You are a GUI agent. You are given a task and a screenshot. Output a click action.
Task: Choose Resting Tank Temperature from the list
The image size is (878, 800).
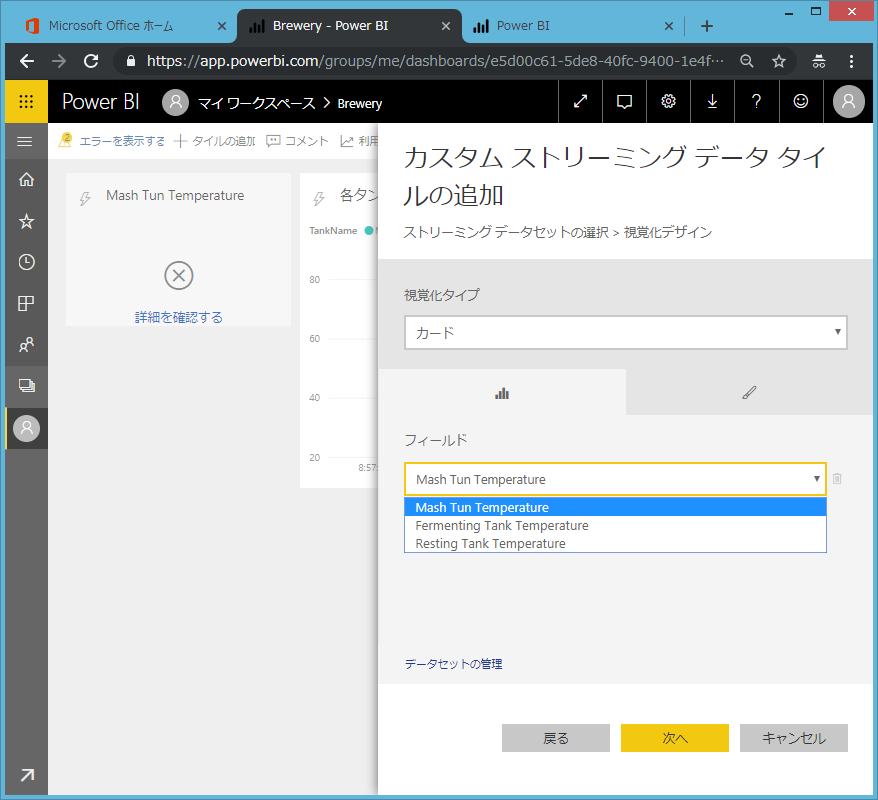pyautogui.click(x=615, y=543)
